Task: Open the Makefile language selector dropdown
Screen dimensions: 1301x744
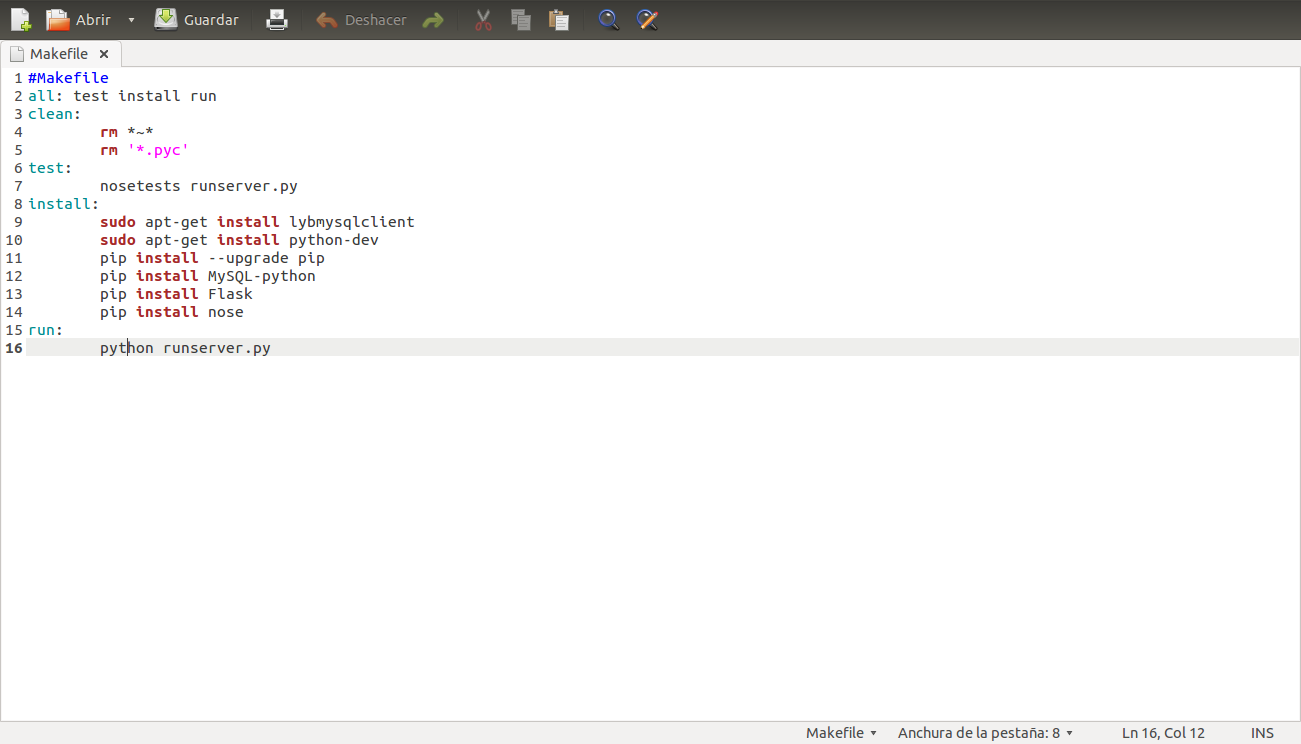Action: [x=841, y=732]
